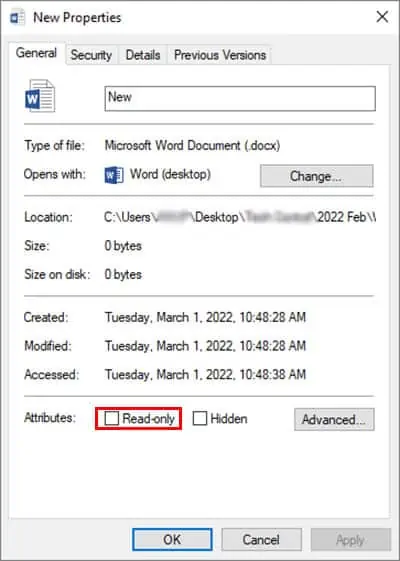Click the Change... button

pyautogui.click(x=317, y=176)
